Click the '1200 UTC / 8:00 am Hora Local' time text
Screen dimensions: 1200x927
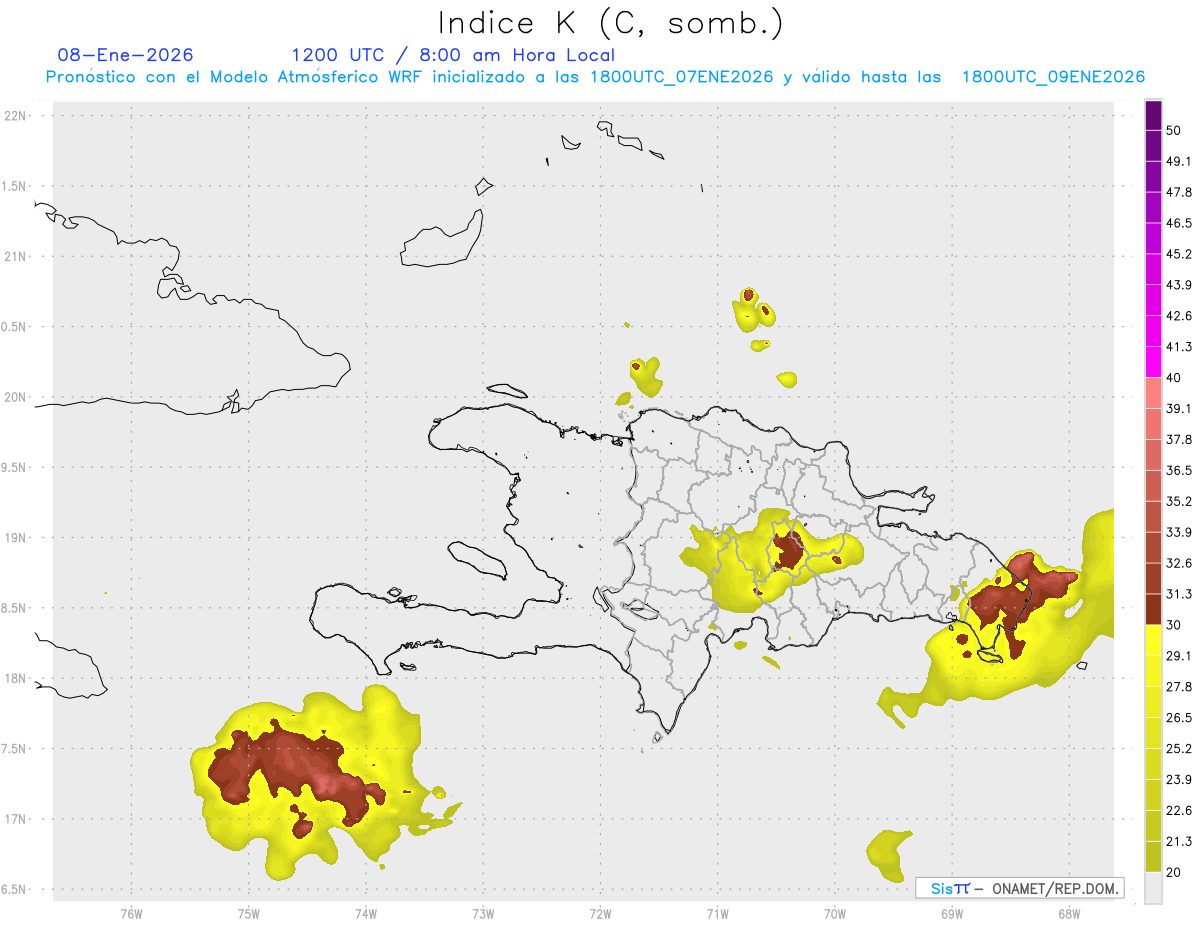(x=453, y=55)
